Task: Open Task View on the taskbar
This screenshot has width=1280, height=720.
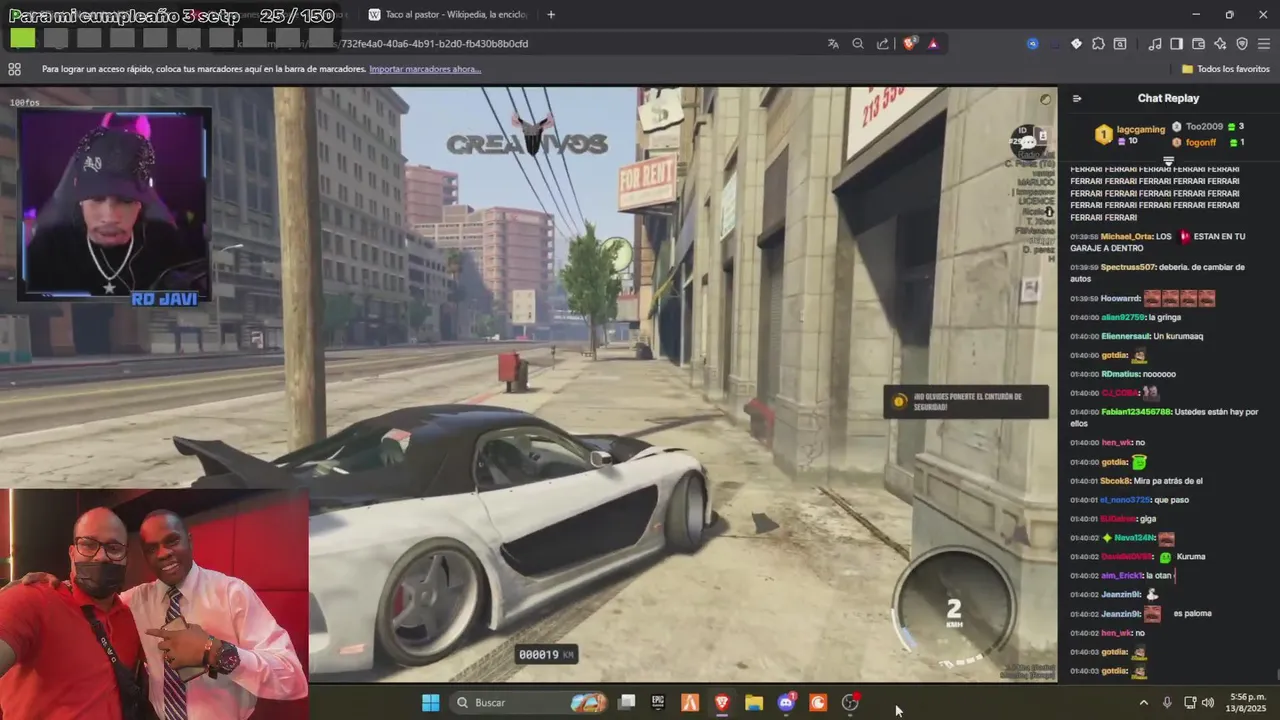Action: (627, 703)
